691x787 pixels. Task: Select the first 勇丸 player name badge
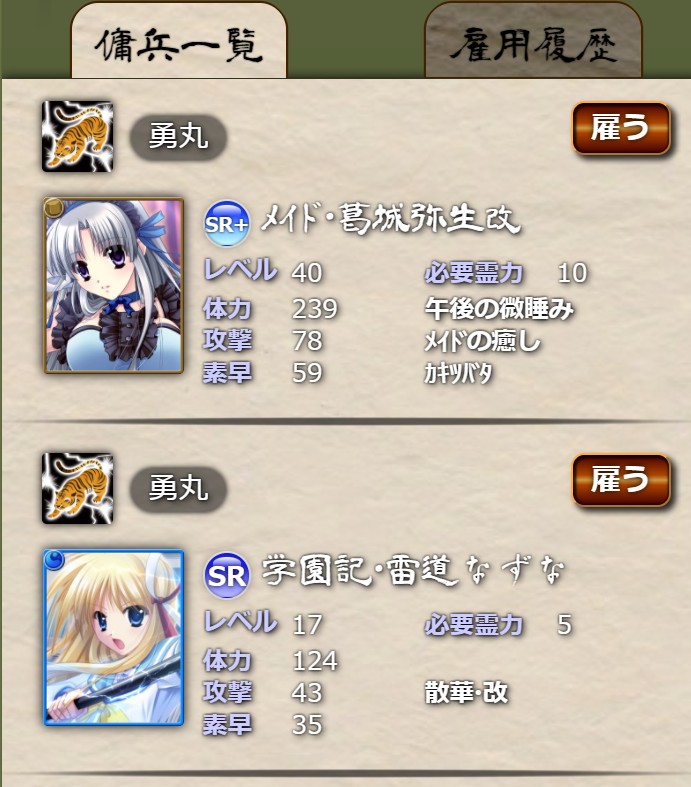pyautogui.click(x=179, y=137)
